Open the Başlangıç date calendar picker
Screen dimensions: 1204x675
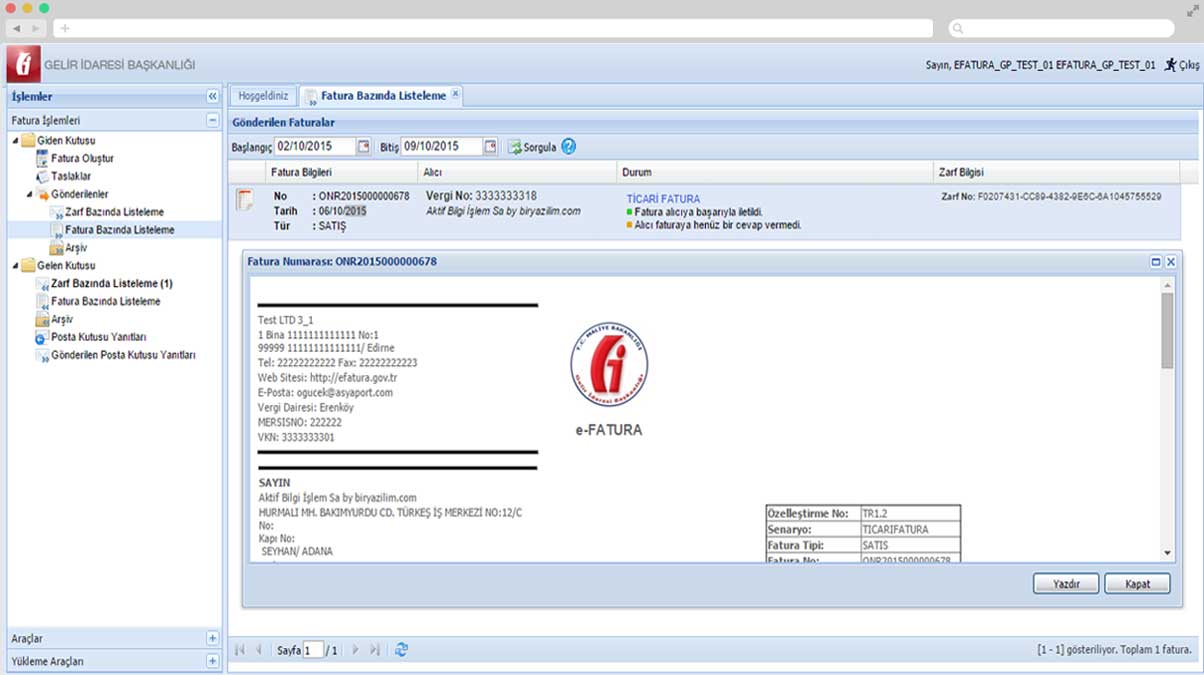point(364,146)
